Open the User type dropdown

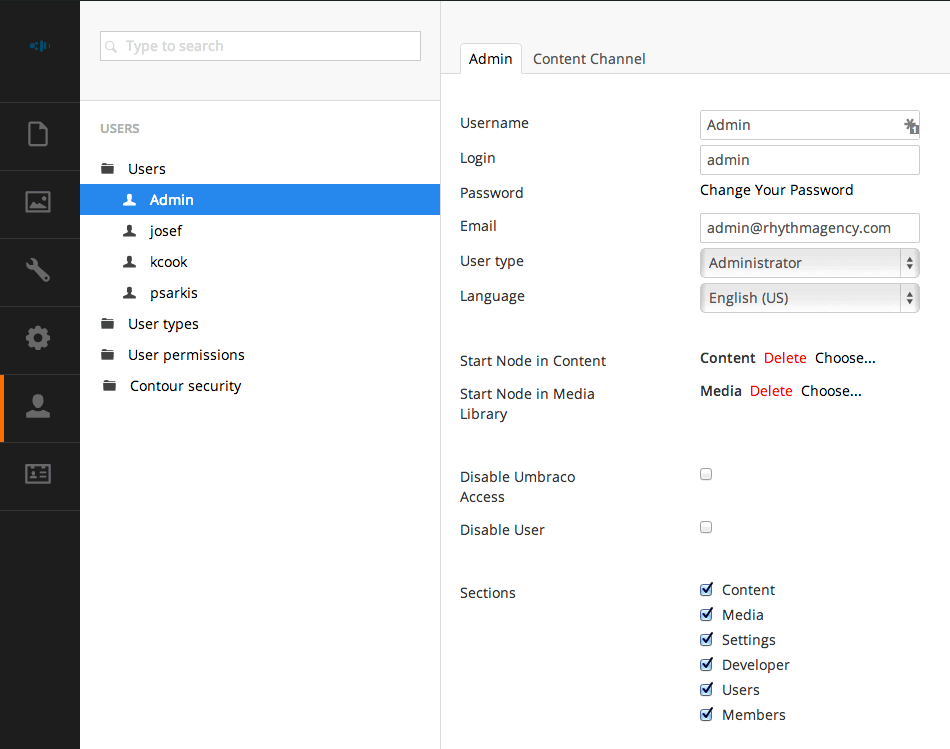809,263
